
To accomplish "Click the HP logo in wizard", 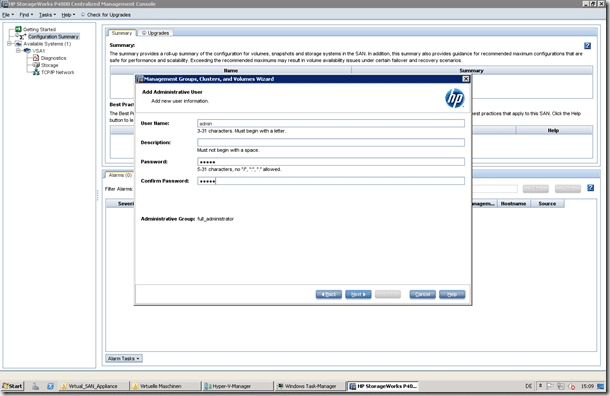I will pos(454,98).
